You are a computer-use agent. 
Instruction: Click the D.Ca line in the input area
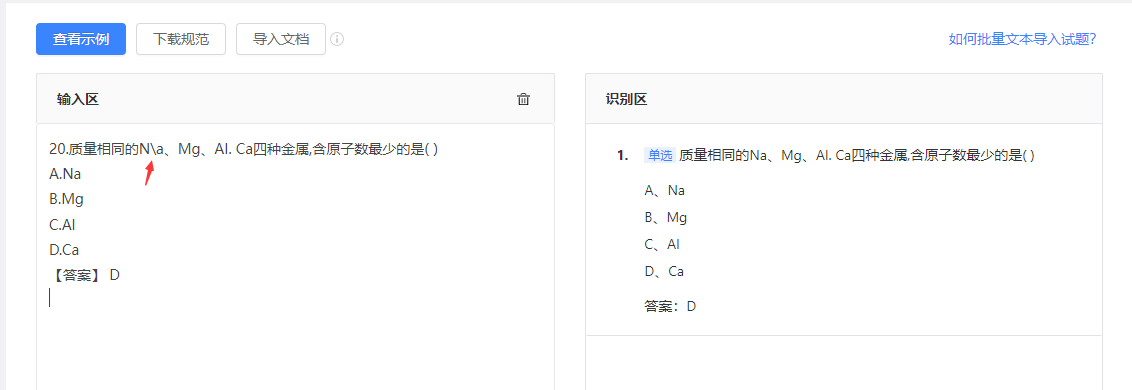[x=64, y=250]
